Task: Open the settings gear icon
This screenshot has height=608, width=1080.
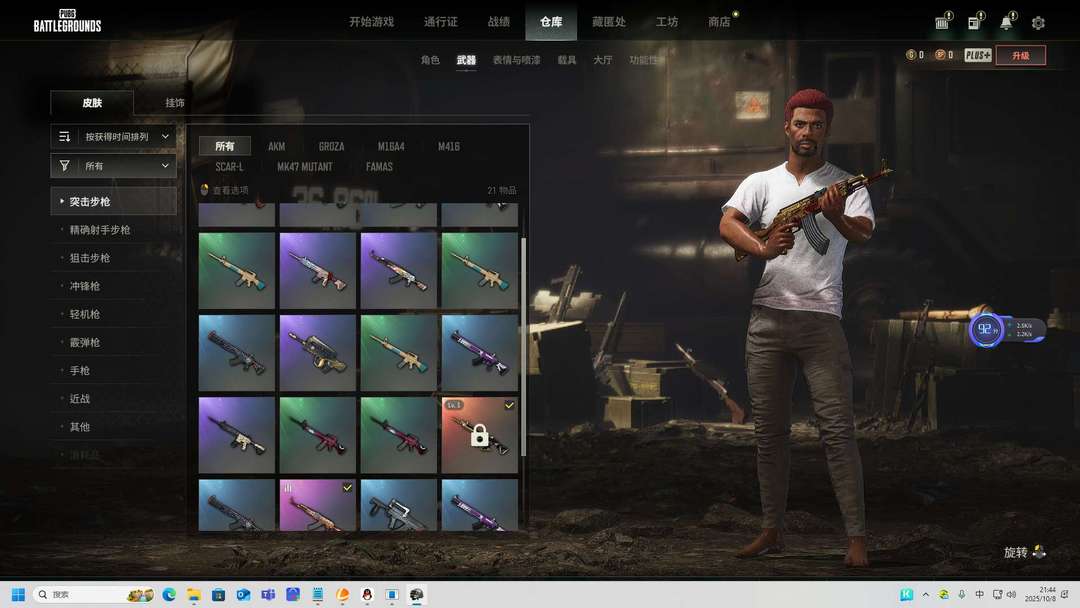Action: point(1038,23)
